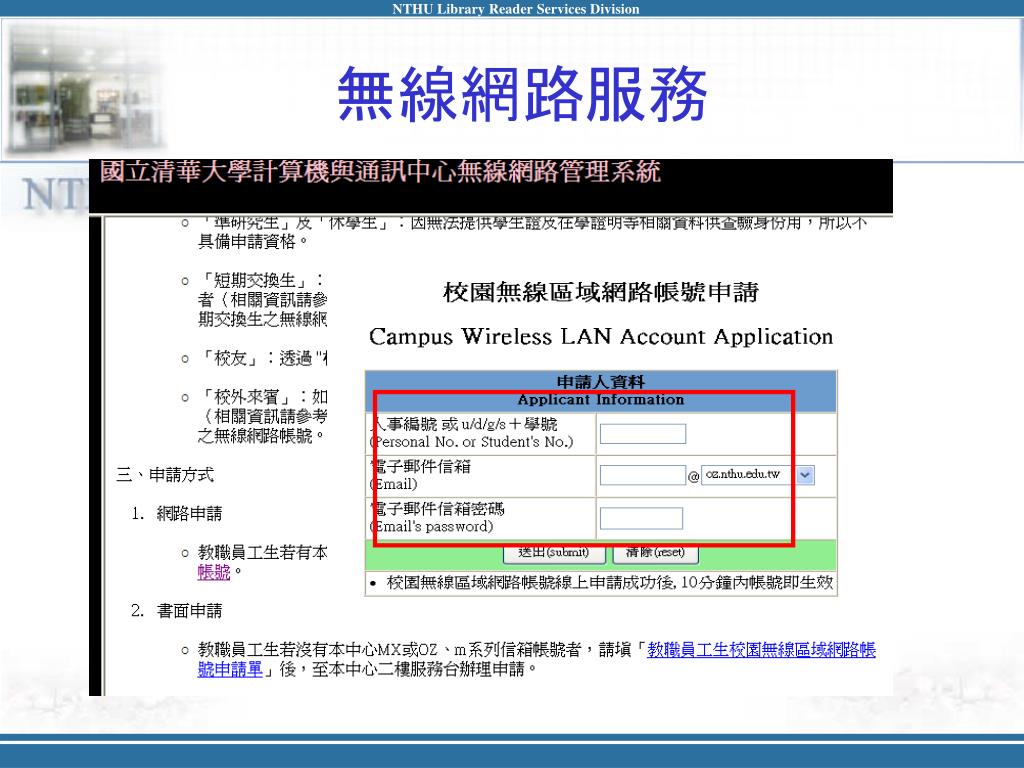Click the 國立清華大學計算機與通訊中心無線網路管理系統 banner text

pos(380,172)
